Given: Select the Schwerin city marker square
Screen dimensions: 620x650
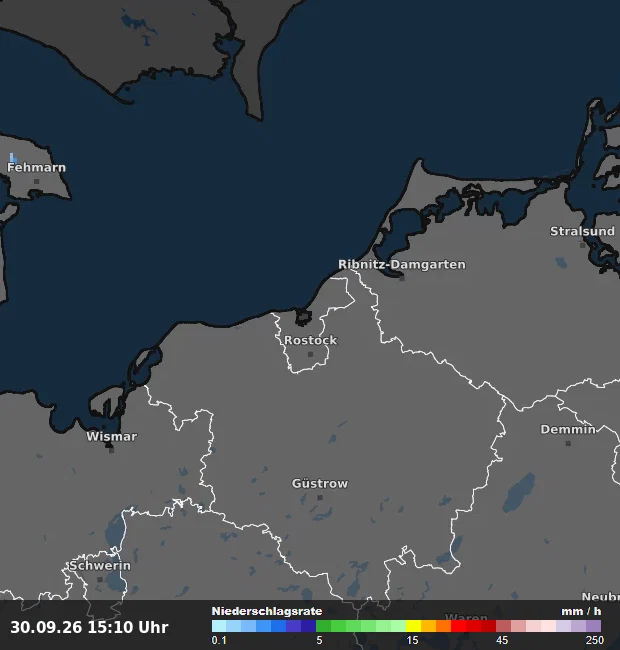Looking at the screenshot, I should coord(100,579).
